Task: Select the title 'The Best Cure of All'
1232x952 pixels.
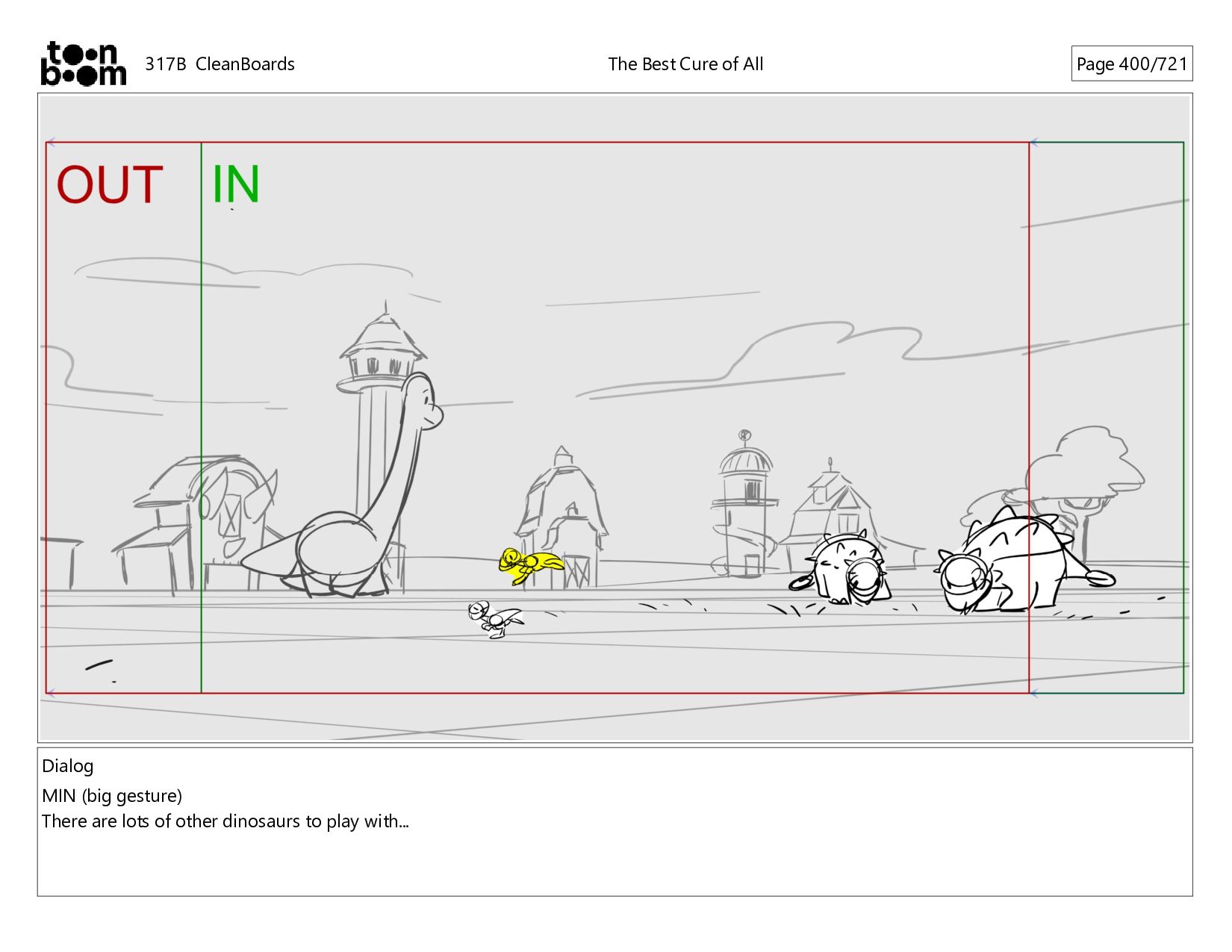Action: pos(685,64)
